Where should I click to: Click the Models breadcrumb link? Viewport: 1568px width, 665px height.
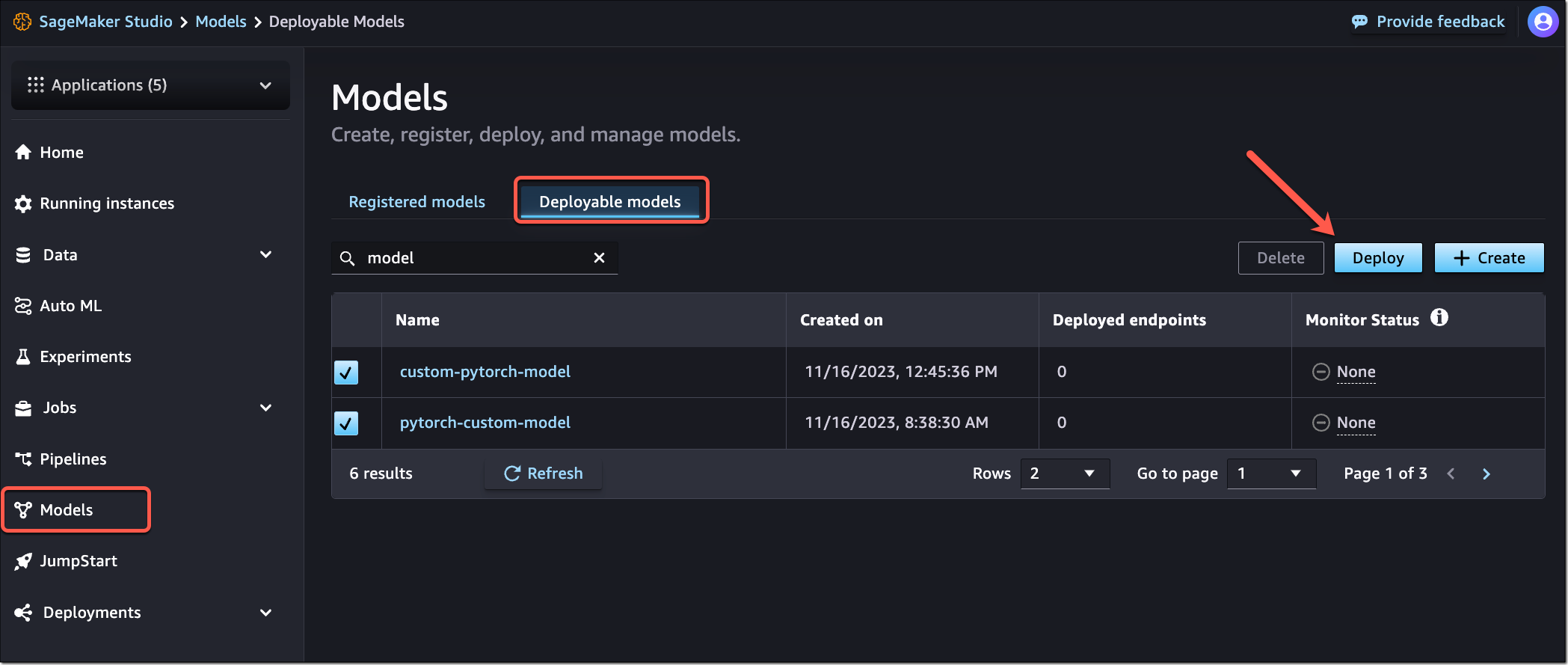(x=221, y=22)
